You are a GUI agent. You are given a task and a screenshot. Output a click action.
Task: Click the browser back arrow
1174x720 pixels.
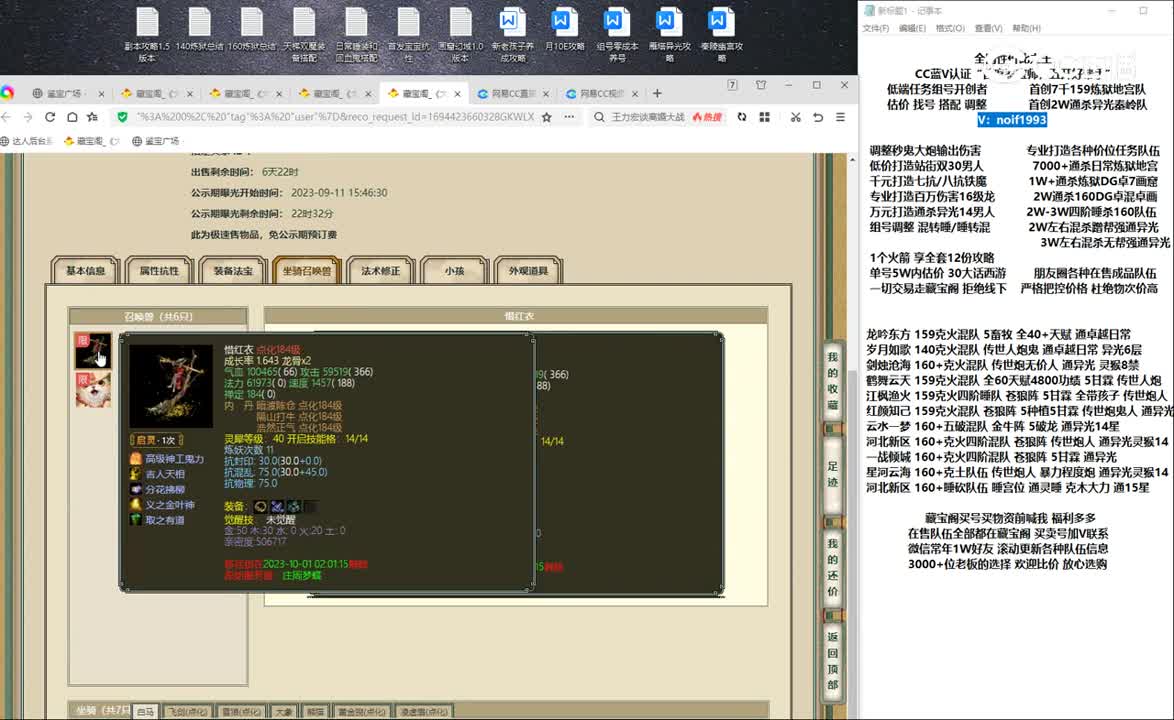point(7,118)
